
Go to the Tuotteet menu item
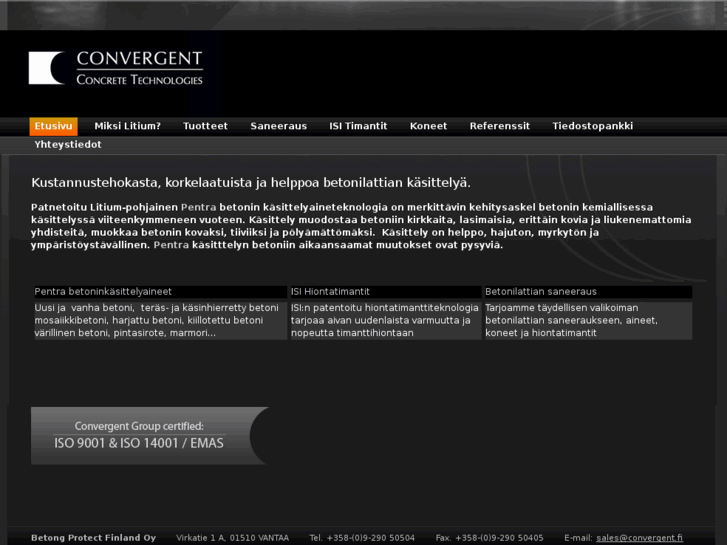(x=205, y=126)
